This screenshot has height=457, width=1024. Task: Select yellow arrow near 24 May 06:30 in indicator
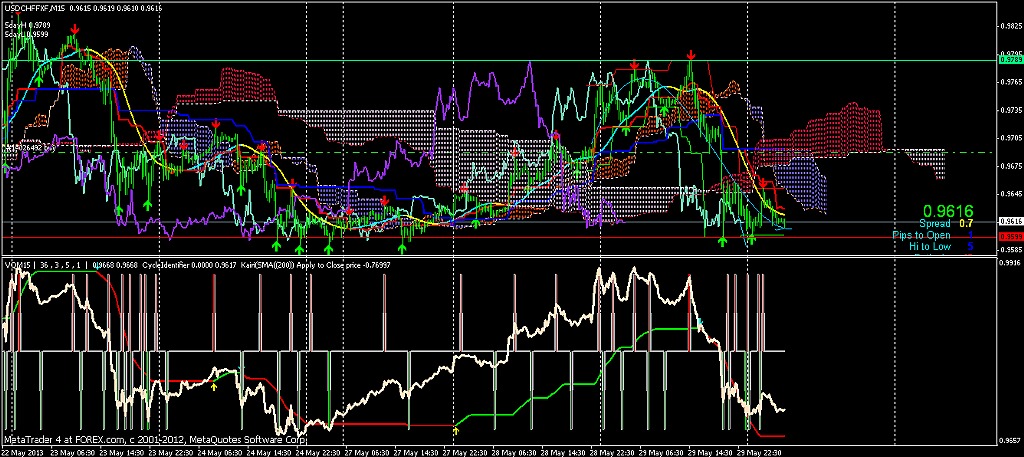click(x=214, y=387)
